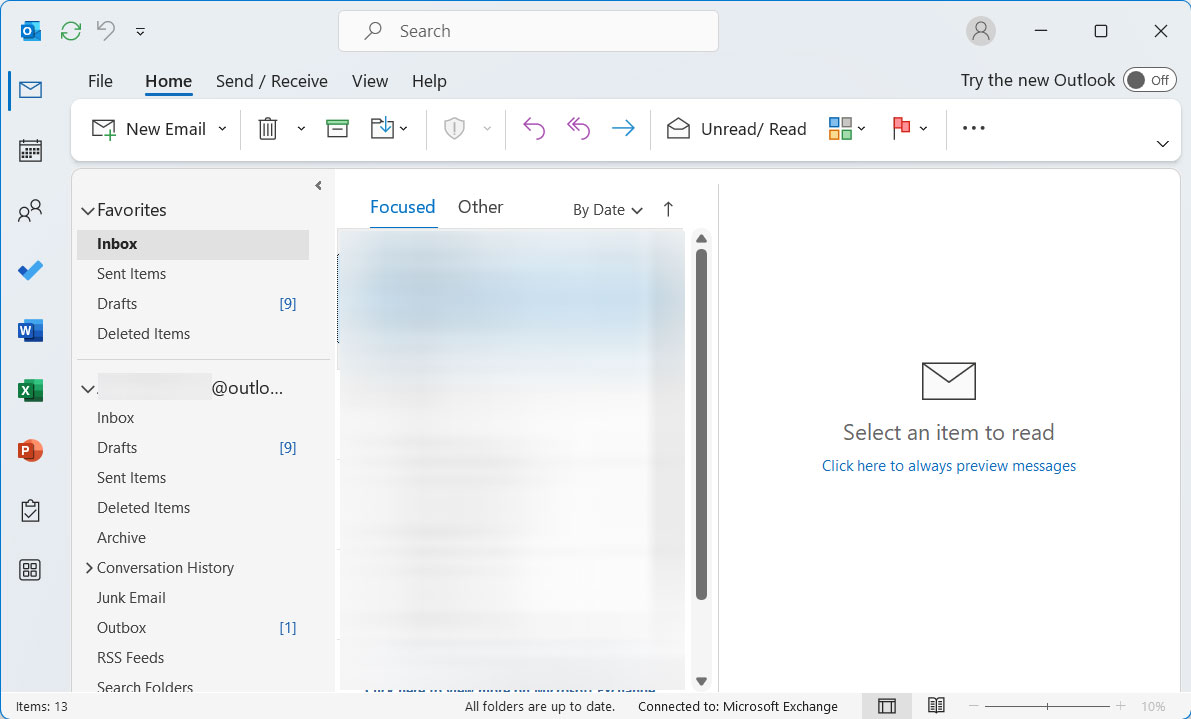Open the Categorize dropdown on the ribbon
This screenshot has width=1191, height=719.
click(845, 128)
